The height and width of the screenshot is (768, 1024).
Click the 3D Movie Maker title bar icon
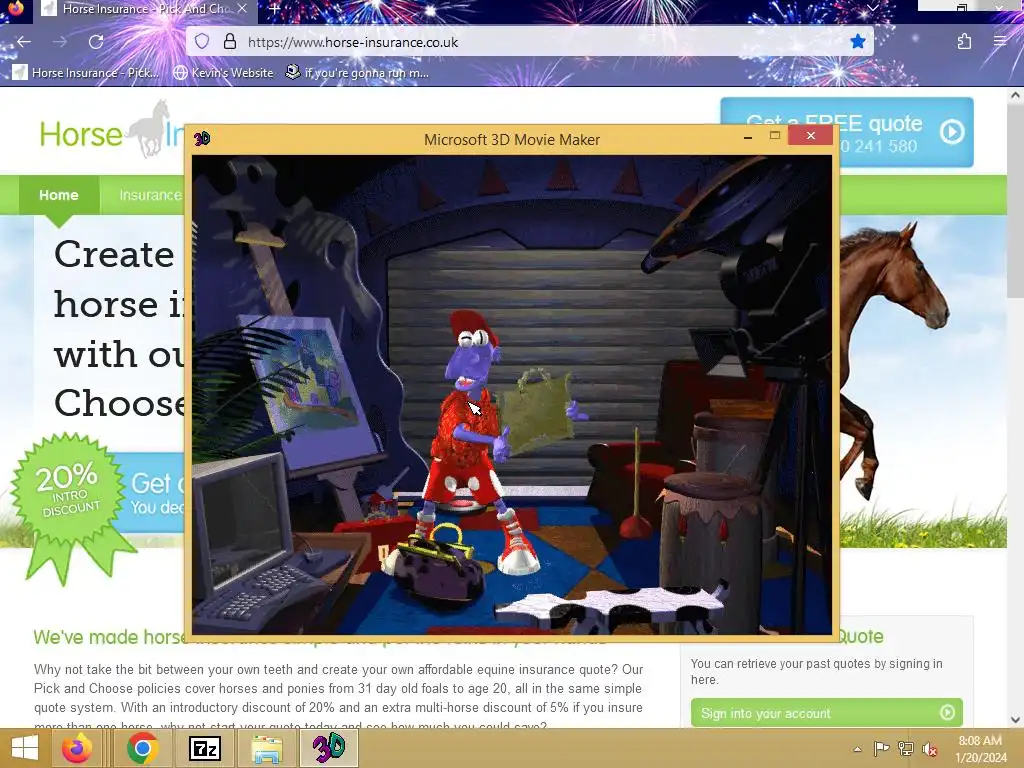coord(202,138)
